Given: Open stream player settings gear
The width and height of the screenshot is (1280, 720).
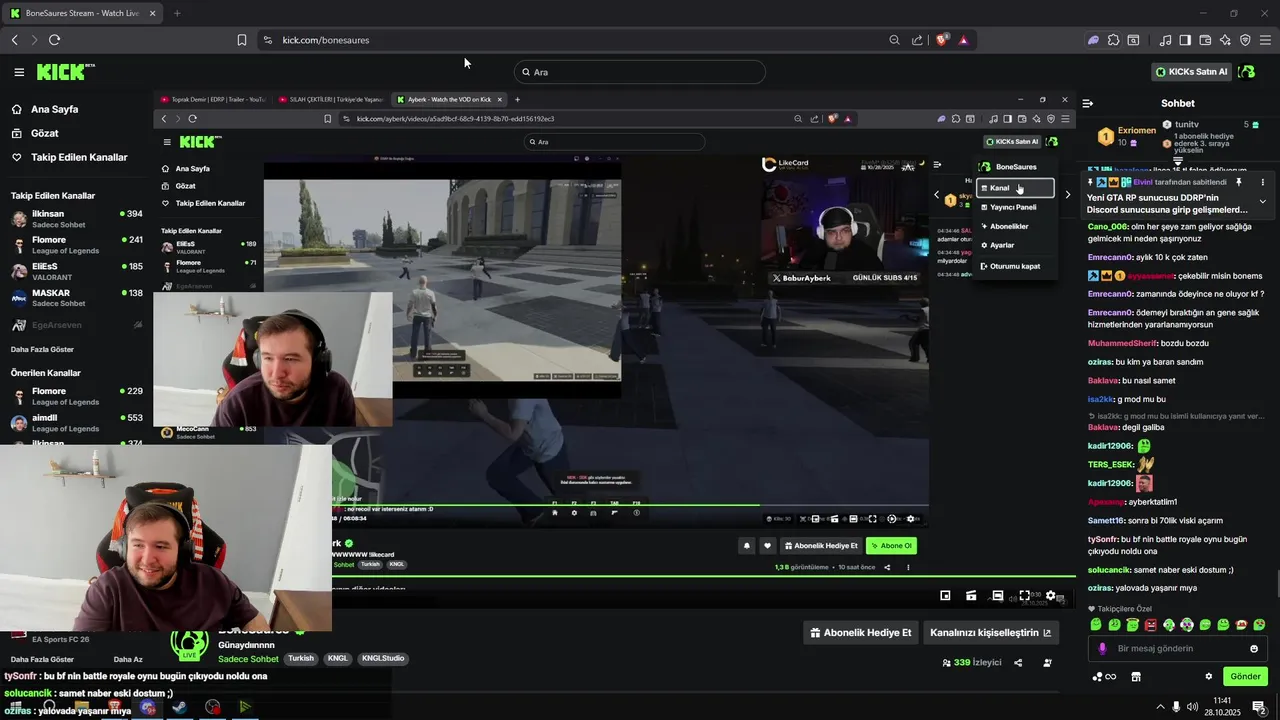Looking at the screenshot, I should click(1050, 596).
